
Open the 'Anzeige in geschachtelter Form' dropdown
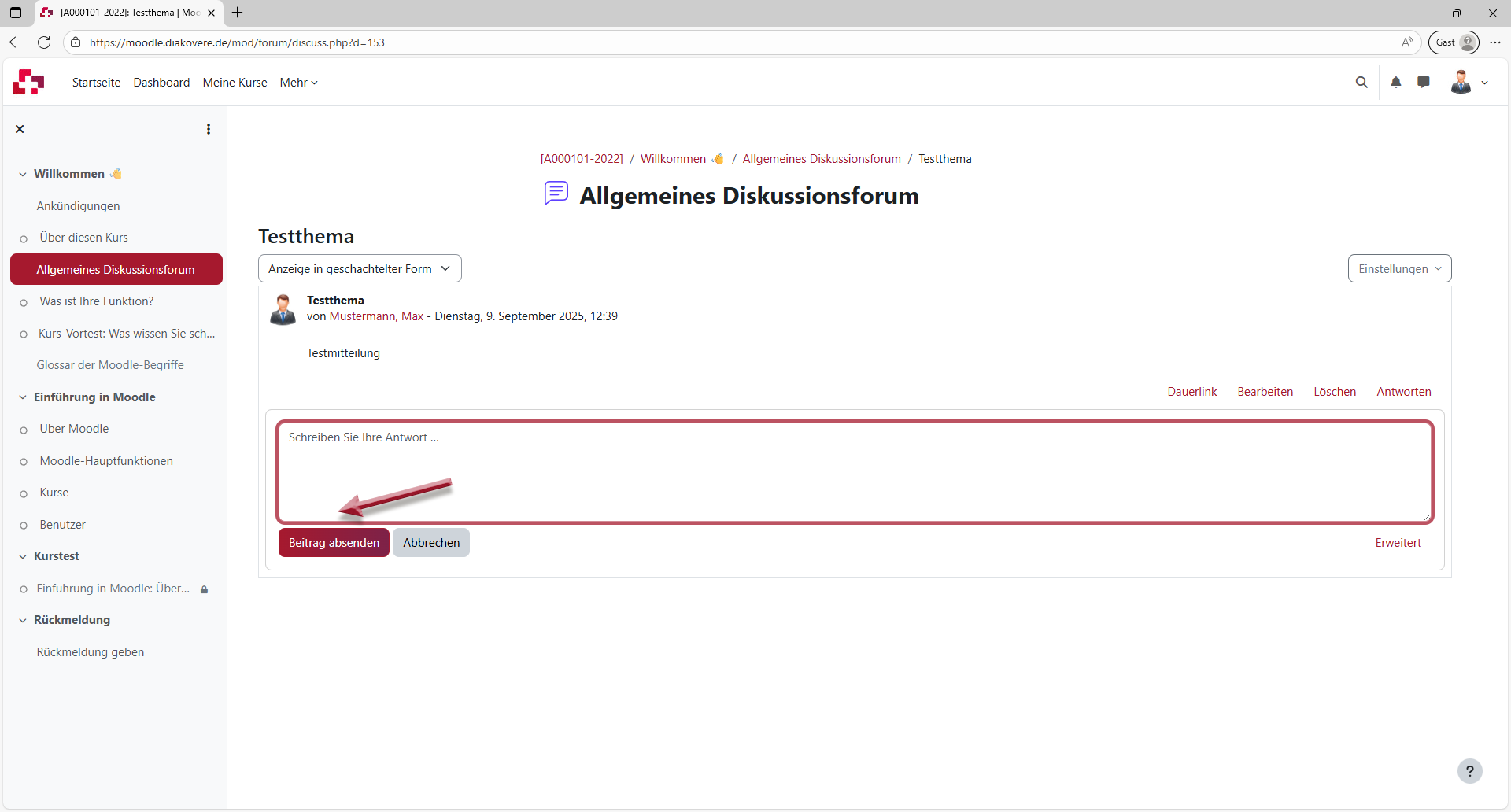[x=360, y=268]
